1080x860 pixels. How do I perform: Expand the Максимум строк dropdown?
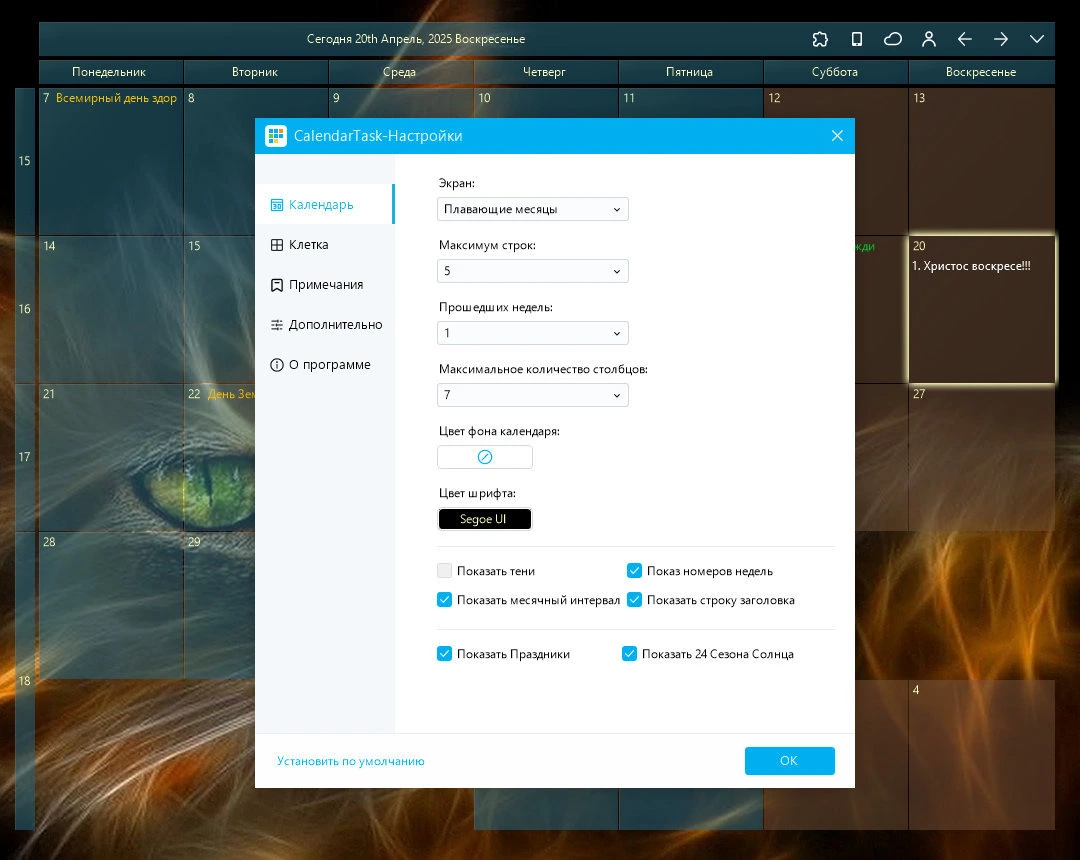(x=532, y=271)
